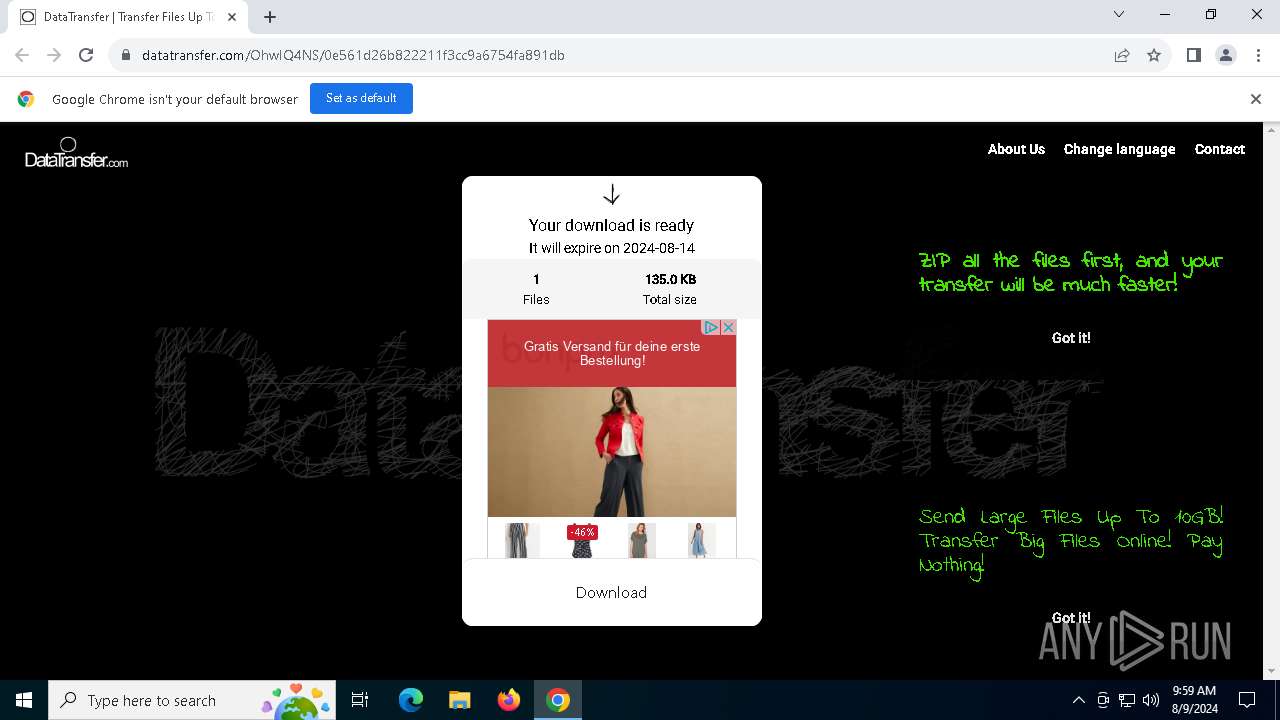The width and height of the screenshot is (1280, 720).
Task: Click the taskbar search box
Action: coord(191,700)
